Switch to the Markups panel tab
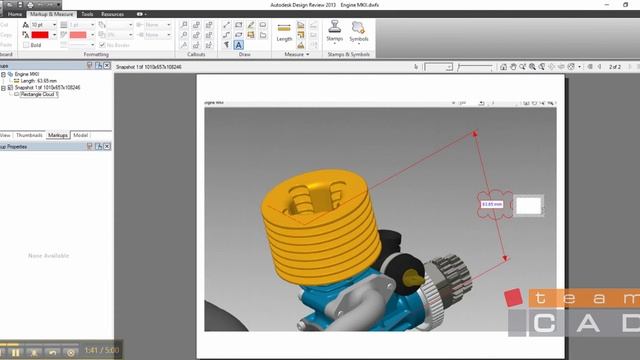The image size is (640, 360). 58,135
